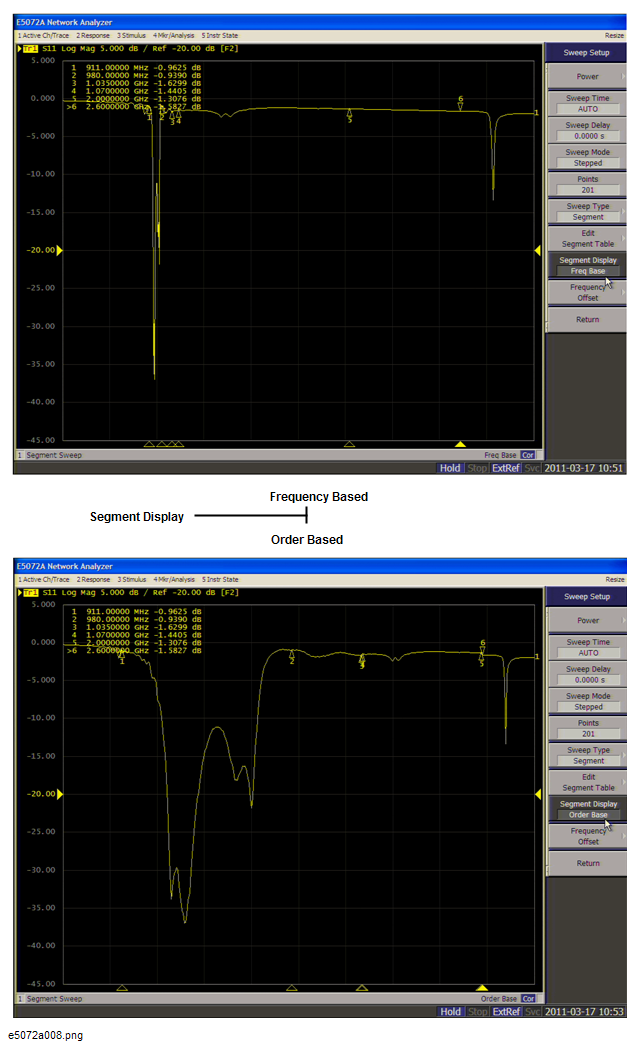Click ExtRef status indicator at 10:53 window

[x=506, y=1011]
